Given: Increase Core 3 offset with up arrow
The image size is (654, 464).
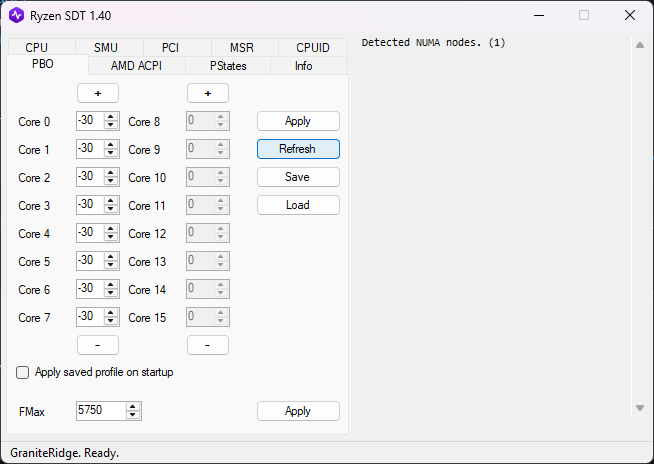Looking at the screenshot, I should [x=111, y=201].
